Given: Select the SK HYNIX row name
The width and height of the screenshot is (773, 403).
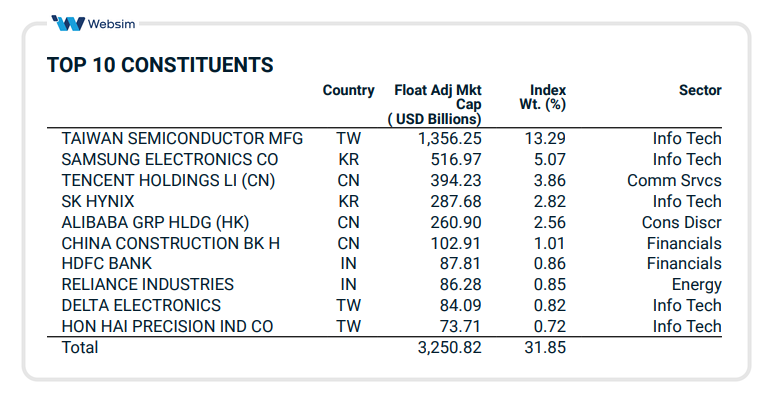Looking at the screenshot, I should (x=102, y=201).
